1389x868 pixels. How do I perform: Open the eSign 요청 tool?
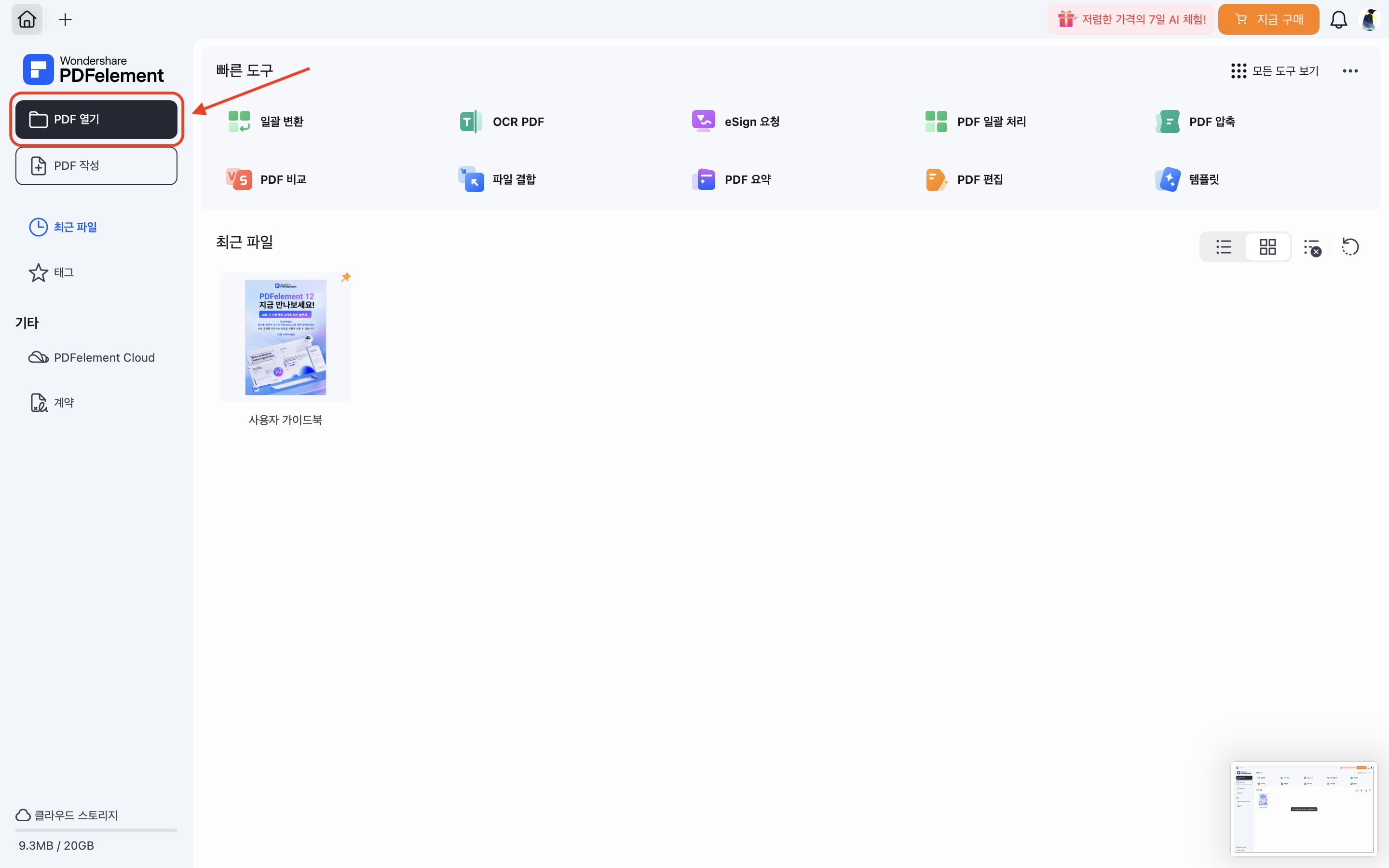tap(736, 122)
